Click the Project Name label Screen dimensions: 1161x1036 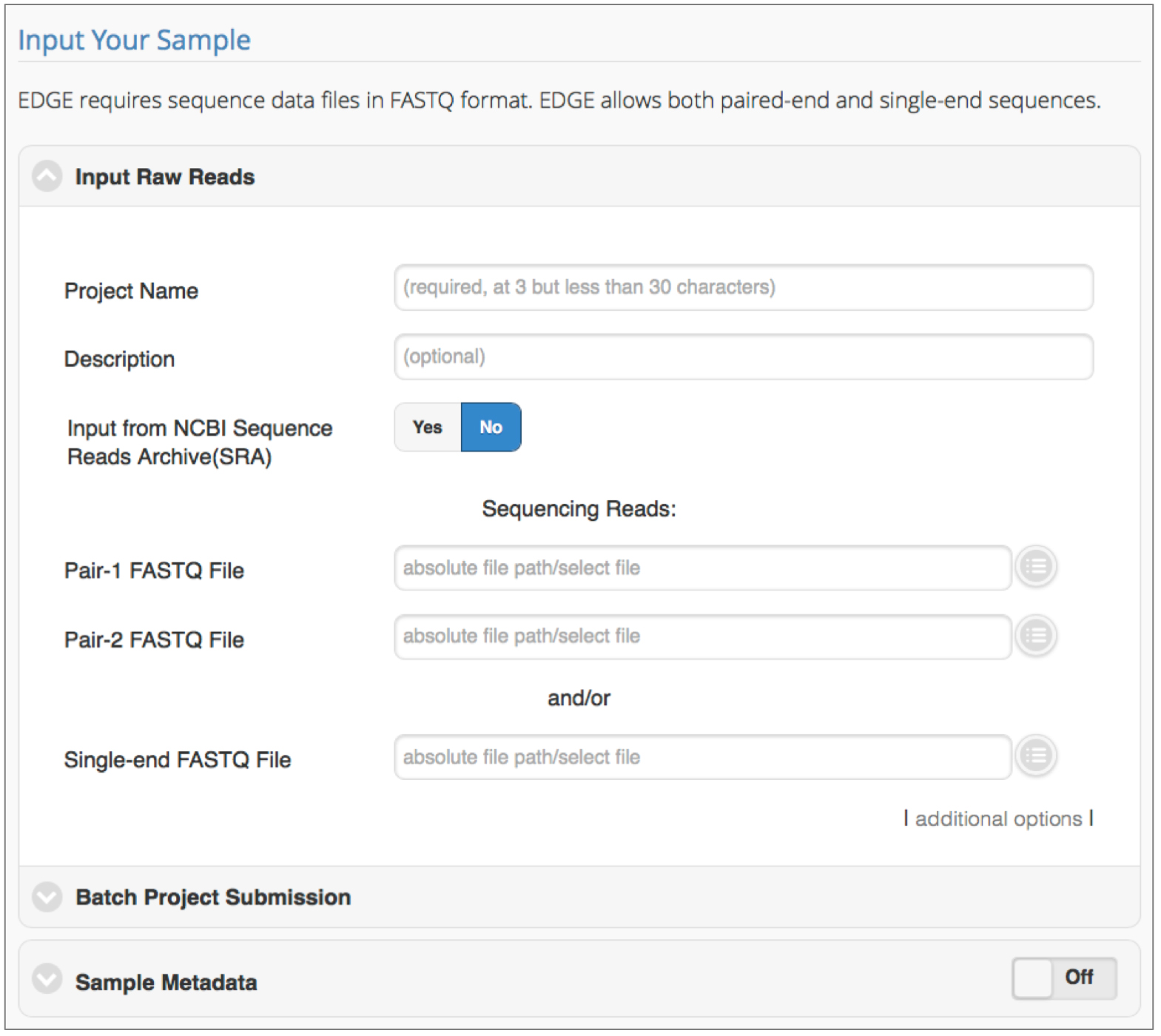tap(131, 291)
